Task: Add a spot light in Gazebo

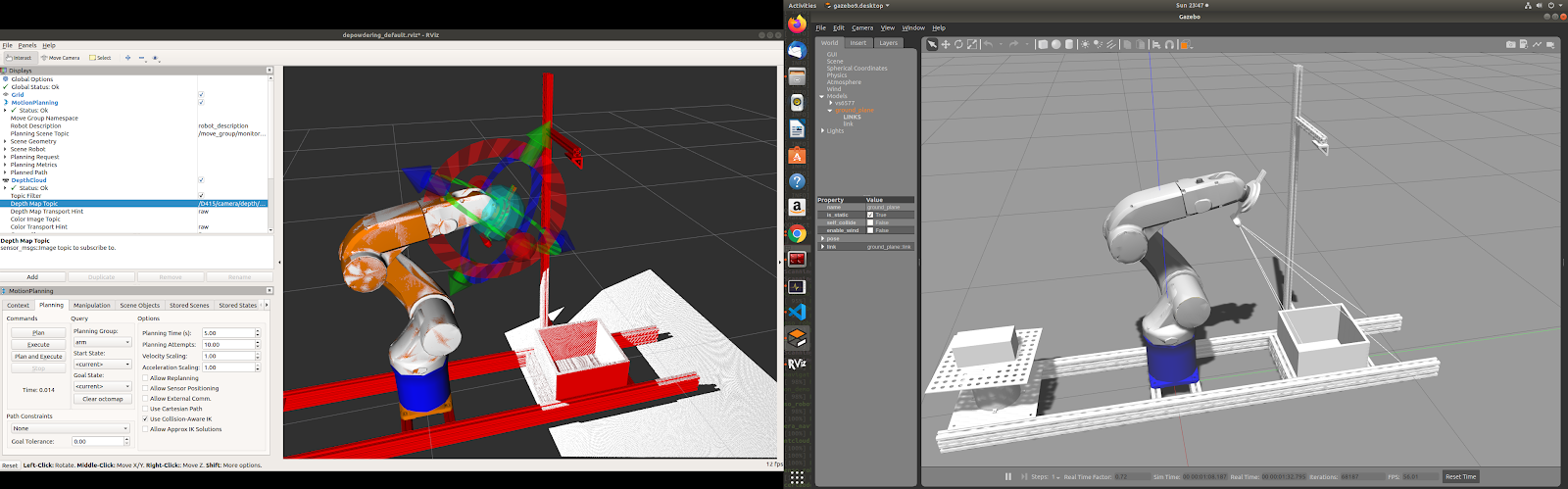Action: pos(1098,44)
